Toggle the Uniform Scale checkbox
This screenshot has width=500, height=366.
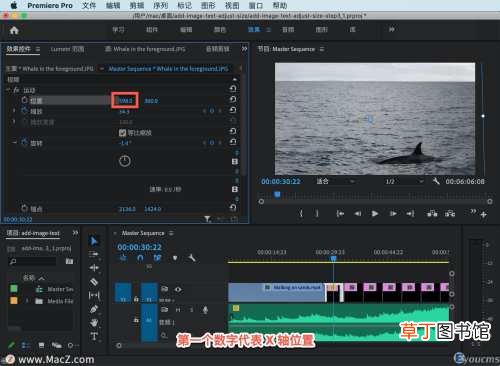122,133
